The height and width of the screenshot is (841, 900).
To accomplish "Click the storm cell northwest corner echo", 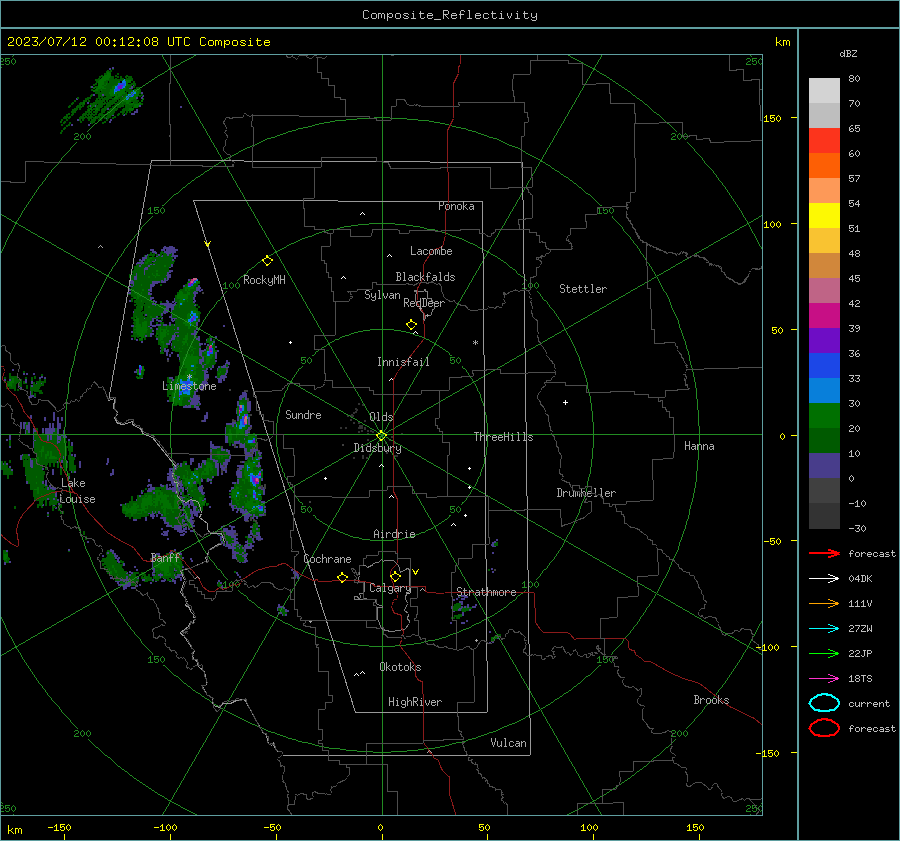I will click(103, 99).
